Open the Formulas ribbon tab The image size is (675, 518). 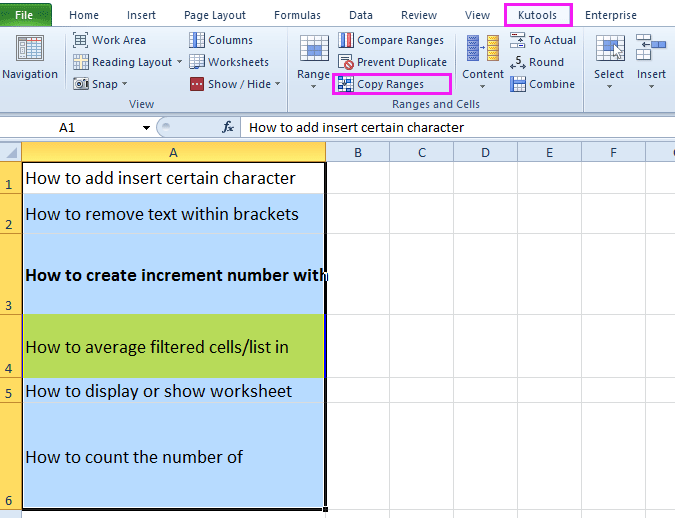(297, 15)
